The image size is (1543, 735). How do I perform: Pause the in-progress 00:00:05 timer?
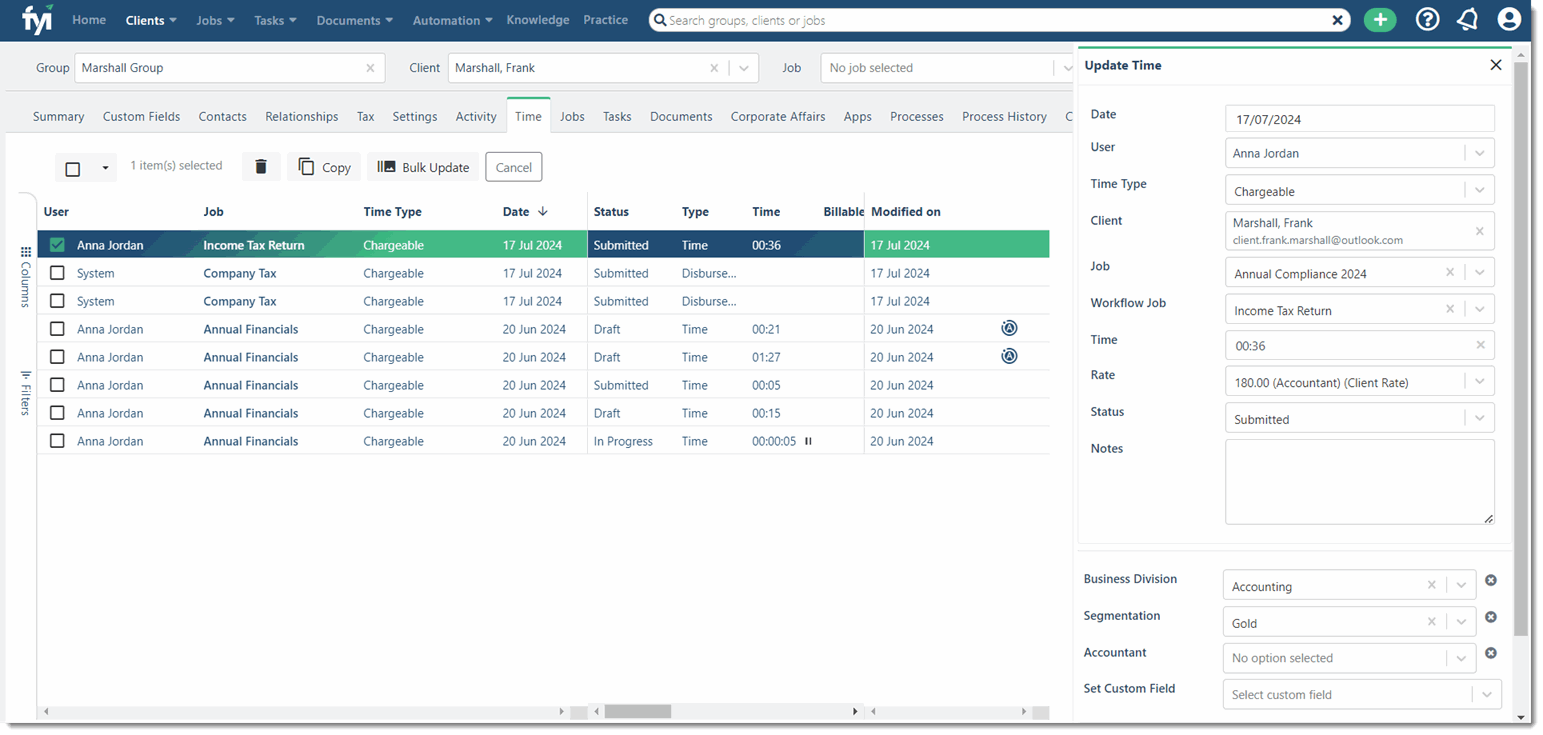[x=808, y=441]
